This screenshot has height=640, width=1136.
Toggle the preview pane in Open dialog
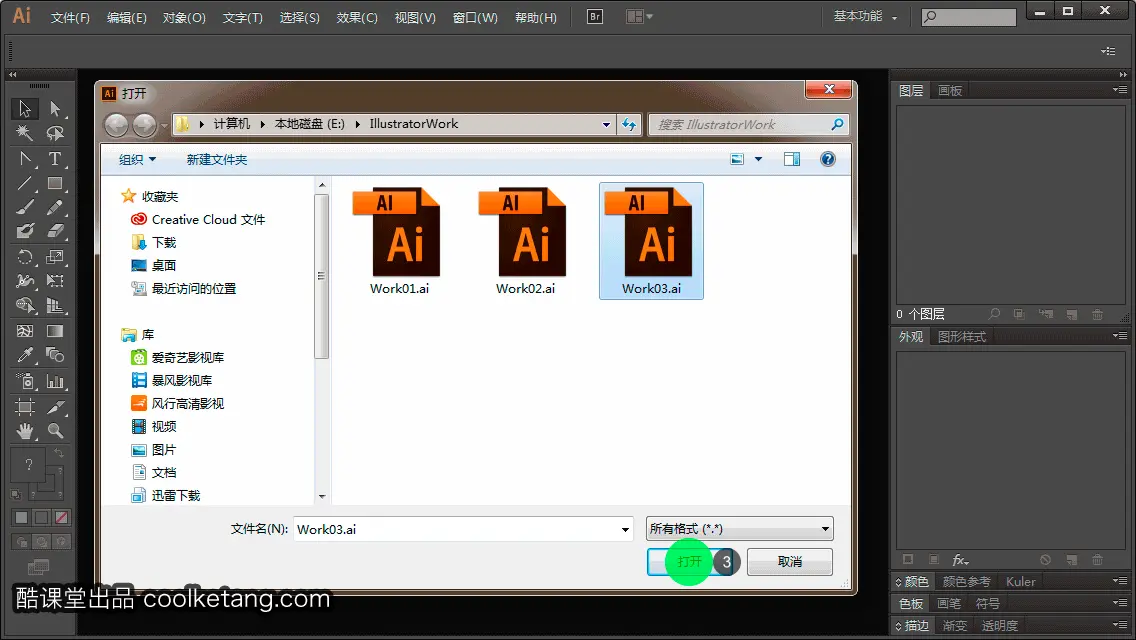point(792,159)
